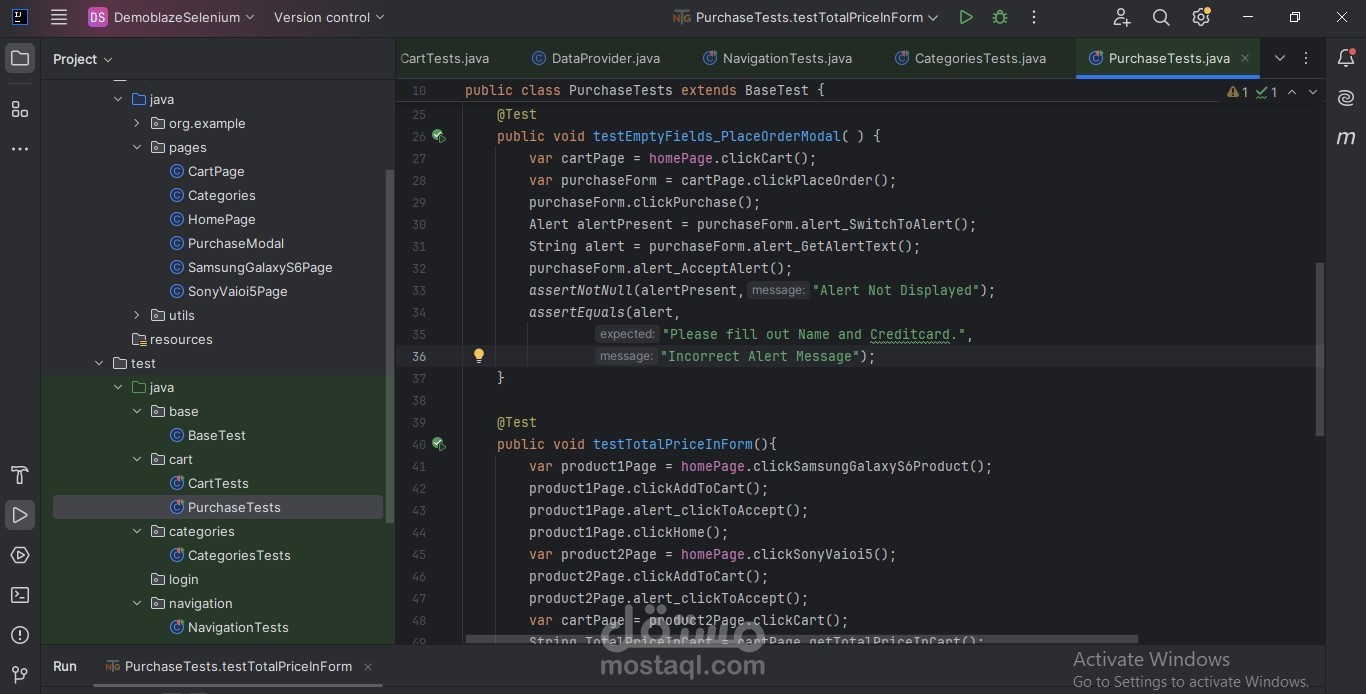Viewport: 1366px width, 694px height.
Task: Click the yellow lightbulb on line 36
Action: (479, 356)
